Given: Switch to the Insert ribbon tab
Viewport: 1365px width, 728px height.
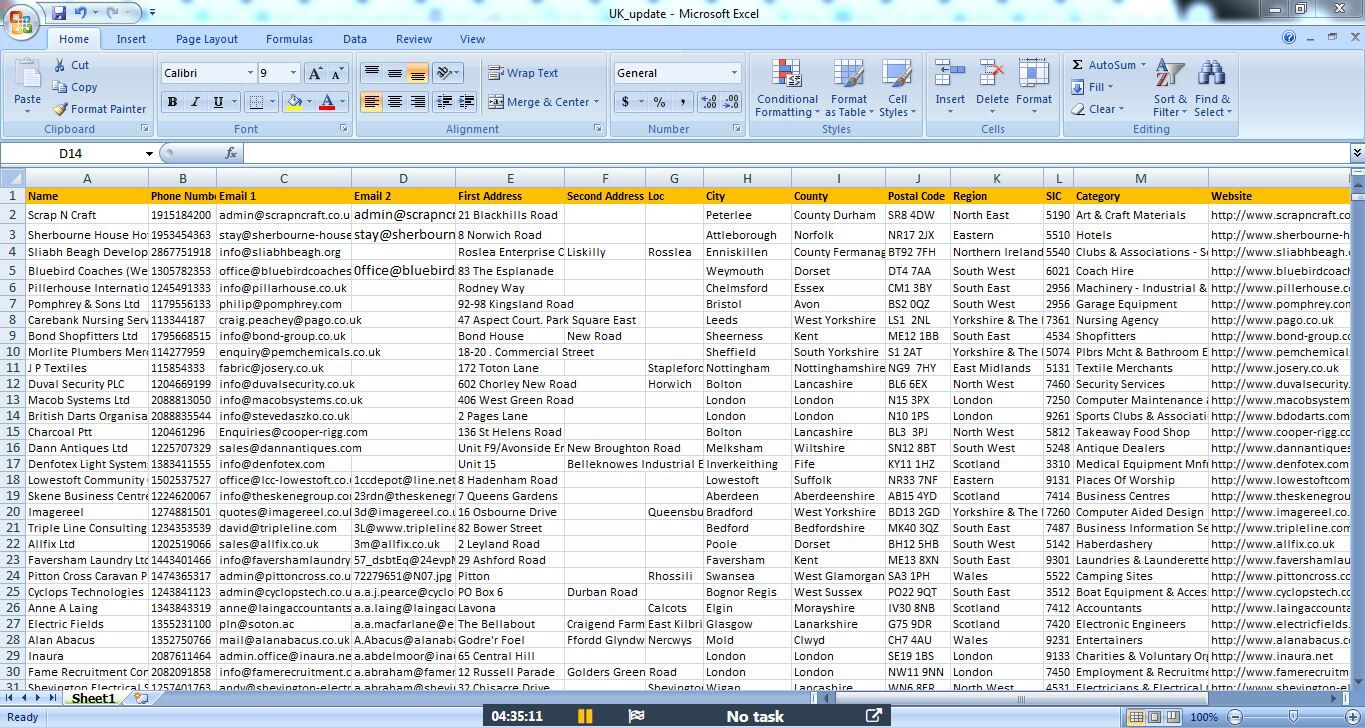Looking at the screenshot, I should (131, 39).
